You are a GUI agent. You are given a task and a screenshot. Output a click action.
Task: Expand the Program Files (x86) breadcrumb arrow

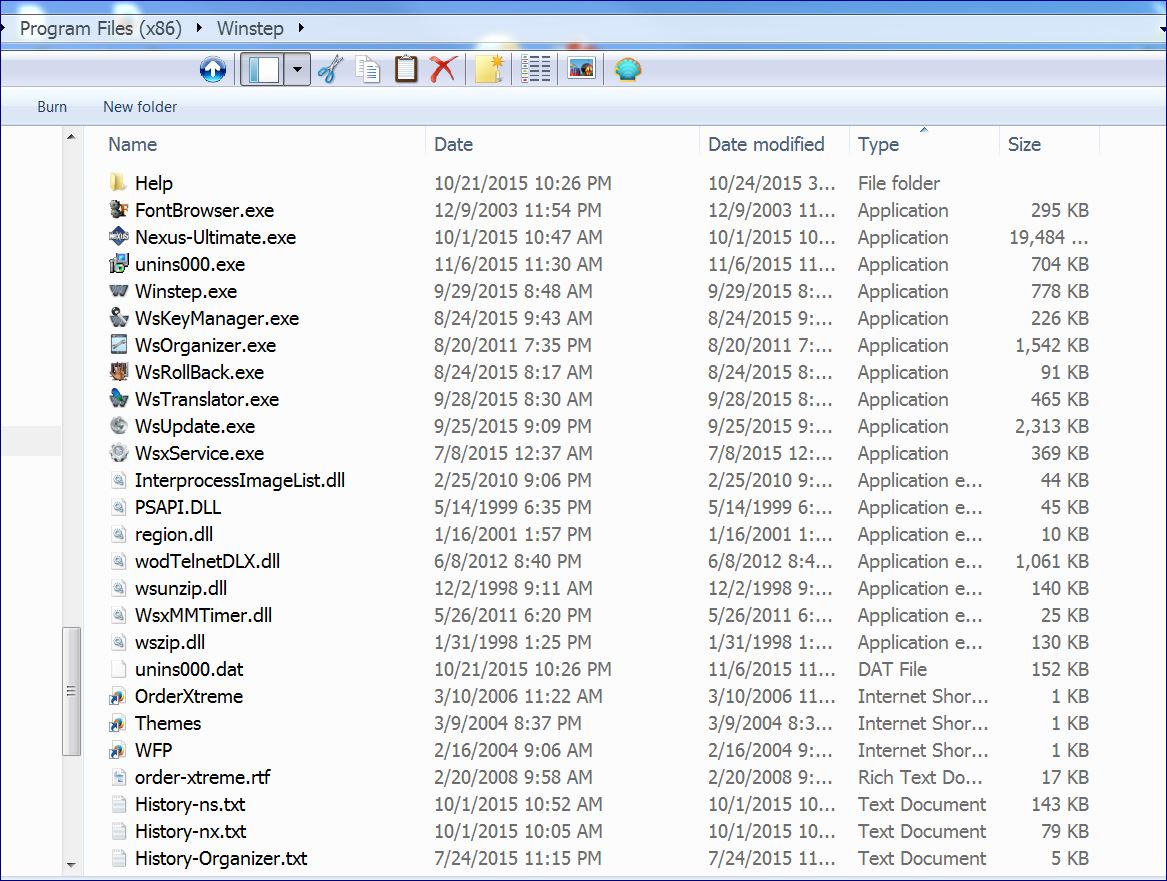pos(200,28)
